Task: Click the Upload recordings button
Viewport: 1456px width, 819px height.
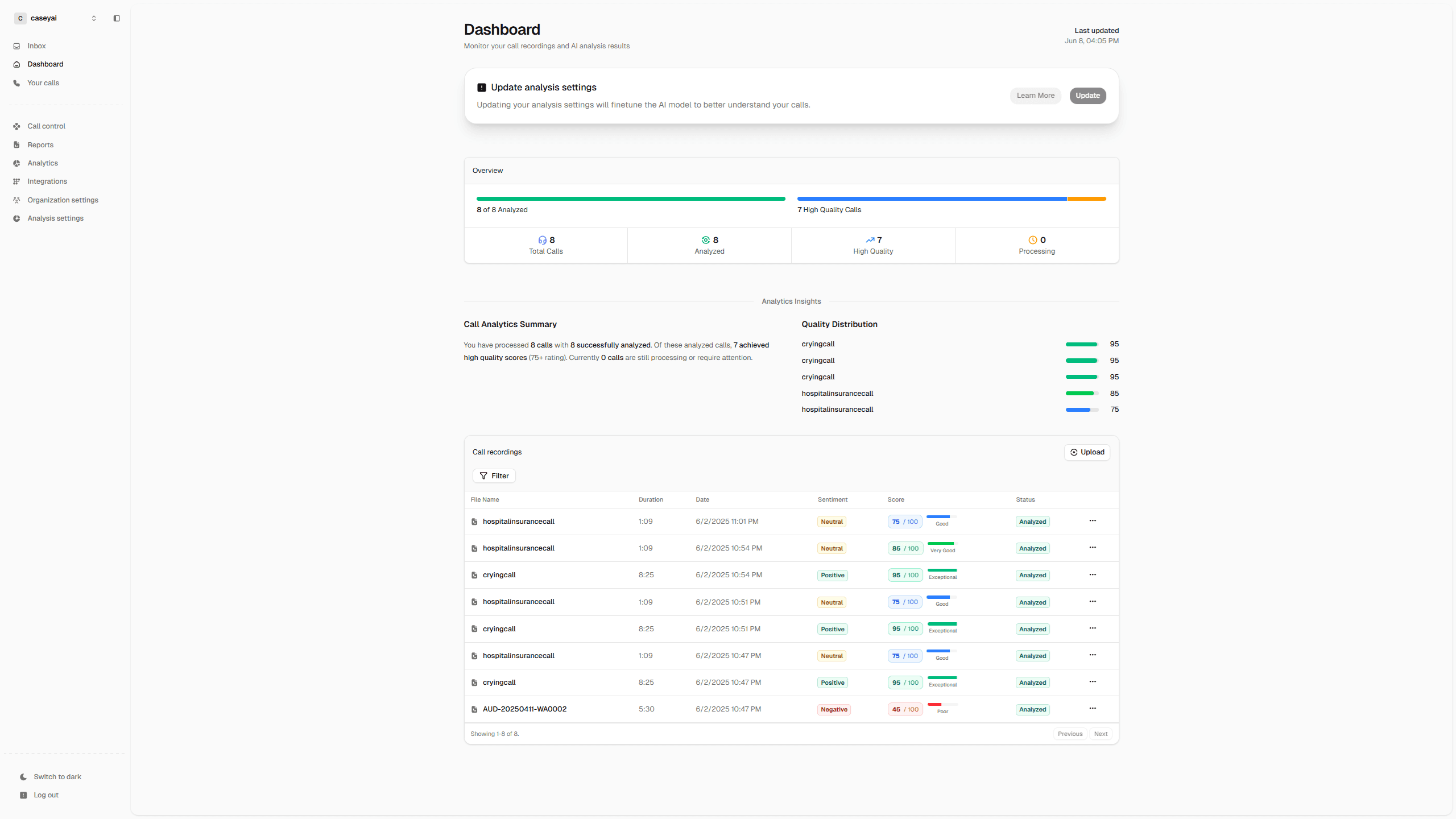Action: point(1087,452)
